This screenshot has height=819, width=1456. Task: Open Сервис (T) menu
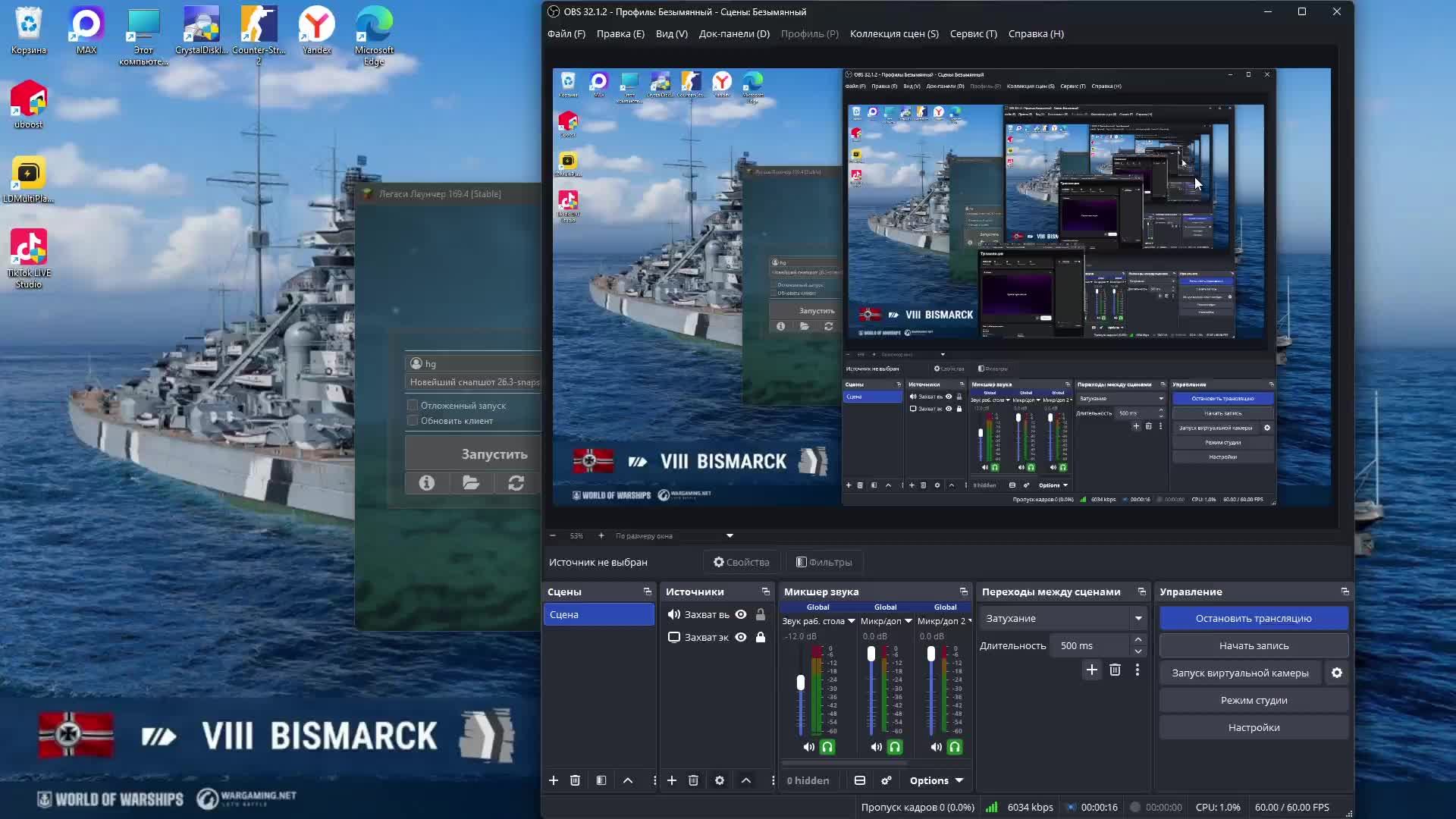pos(974,33)
